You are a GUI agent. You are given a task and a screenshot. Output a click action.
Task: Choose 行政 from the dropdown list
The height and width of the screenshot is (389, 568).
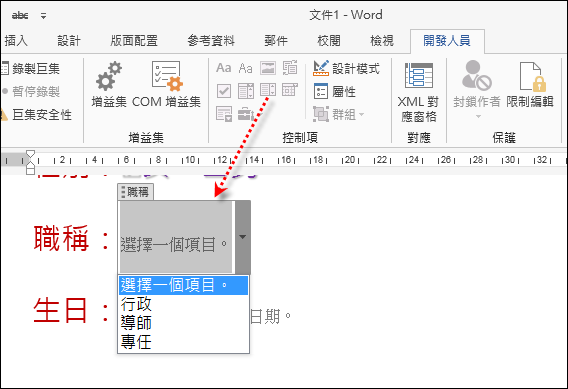(x=183, y=304)
